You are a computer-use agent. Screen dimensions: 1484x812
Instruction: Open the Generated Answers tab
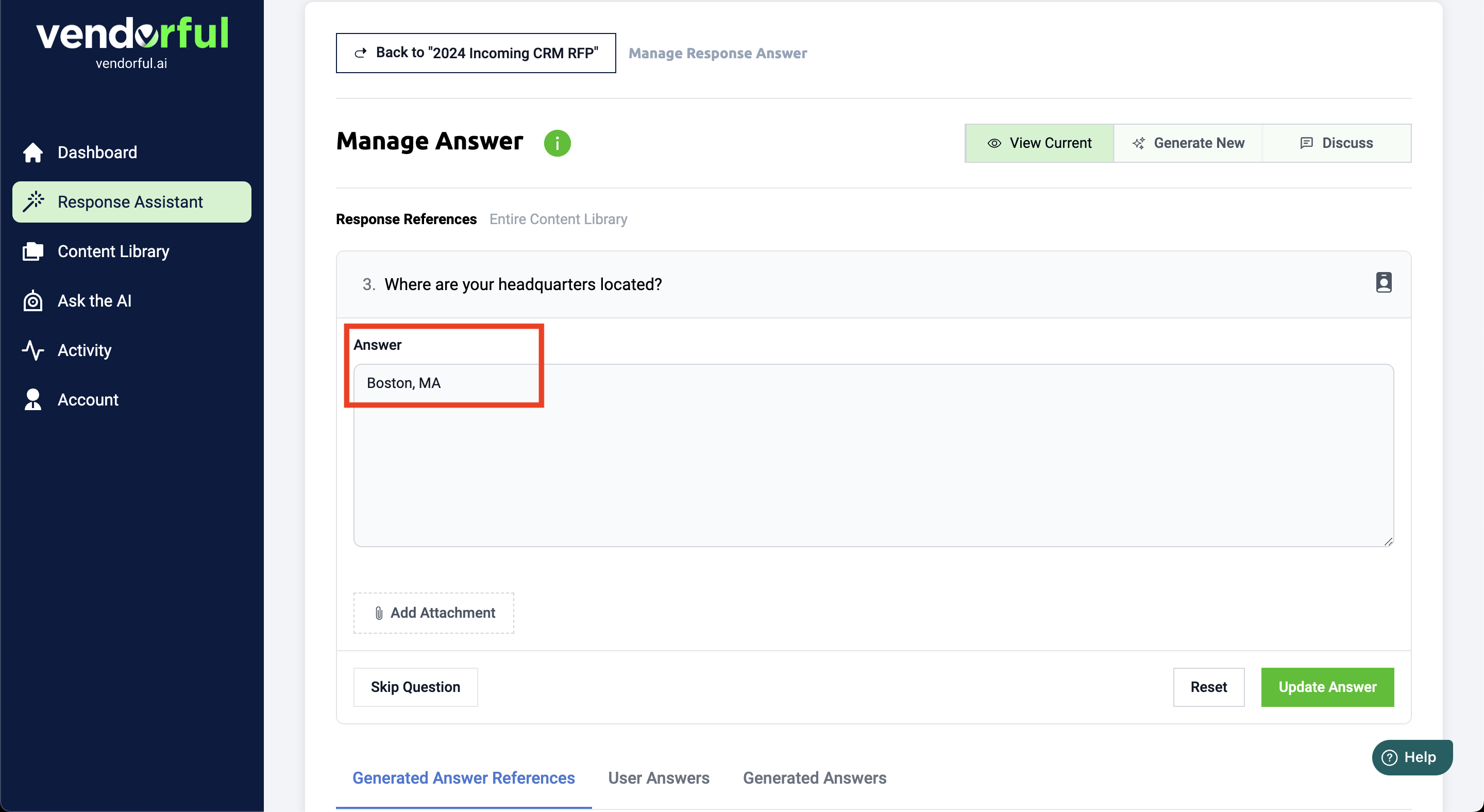tap(814, 778)
